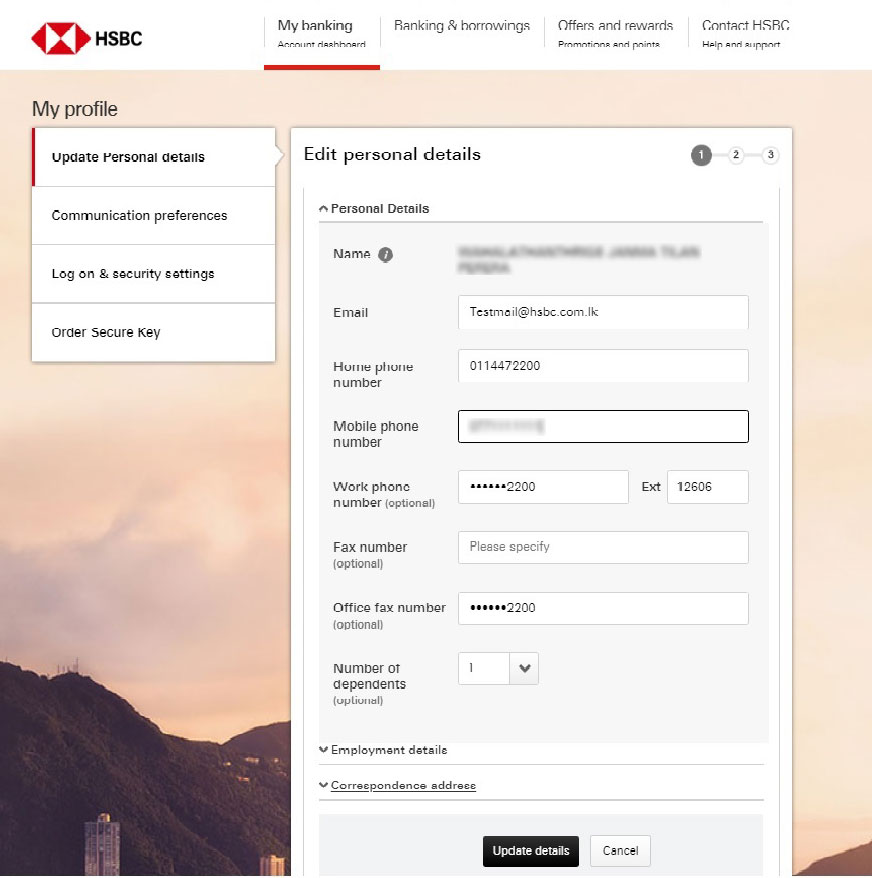The width and height of the screenshot is (872, 878).
Task: Open Log on & security settings
Action: click(x=153, y=274)
